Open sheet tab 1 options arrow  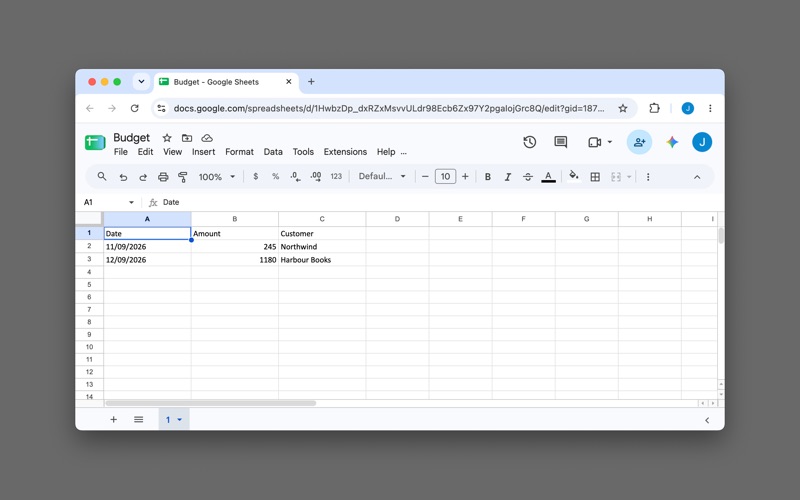pyautogui.click(x=180, y=420)
